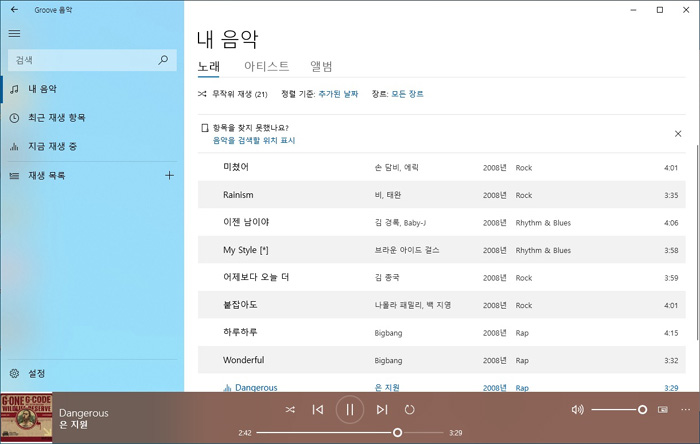700x444 pixels.
Task: Toggle repeat in the player bar
Action: [409, 409]
